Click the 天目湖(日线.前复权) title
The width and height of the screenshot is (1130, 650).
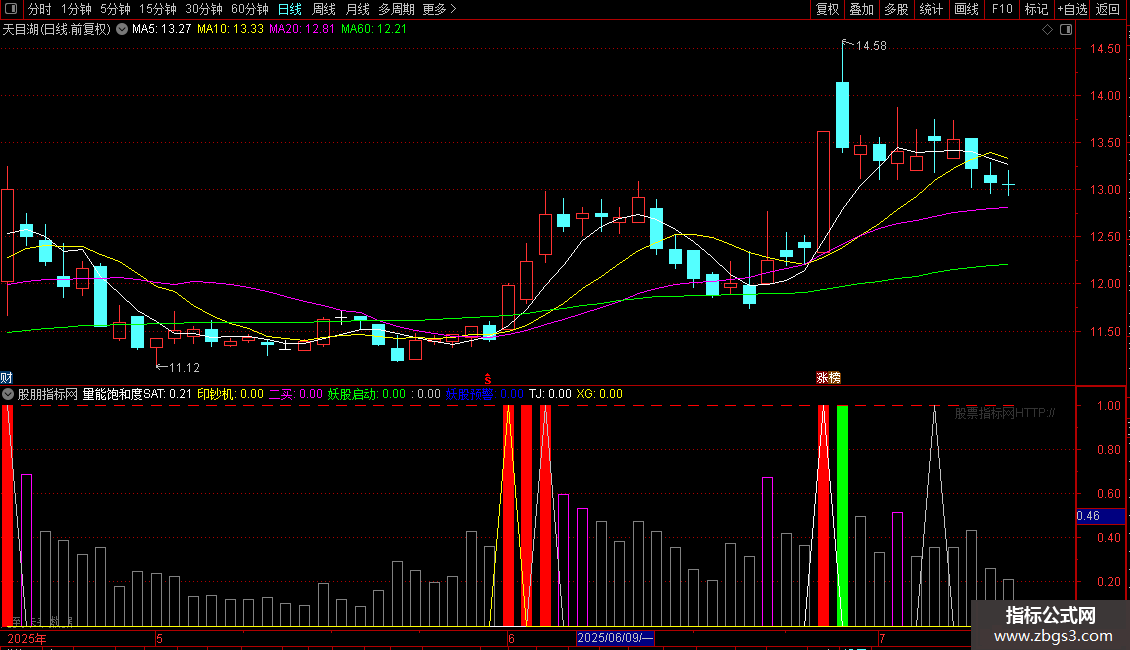(56, 30)
